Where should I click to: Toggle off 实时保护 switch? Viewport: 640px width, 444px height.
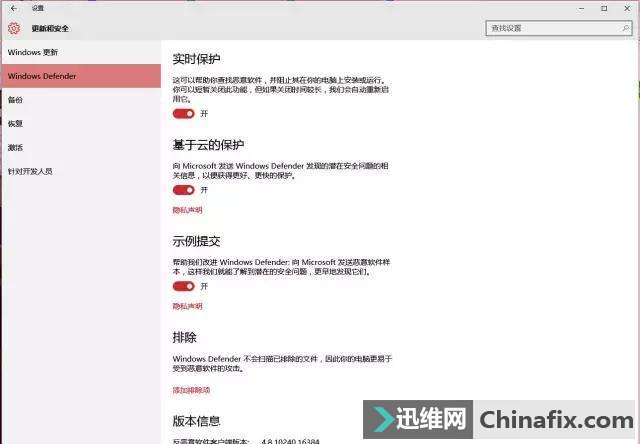tap(183, 113)
